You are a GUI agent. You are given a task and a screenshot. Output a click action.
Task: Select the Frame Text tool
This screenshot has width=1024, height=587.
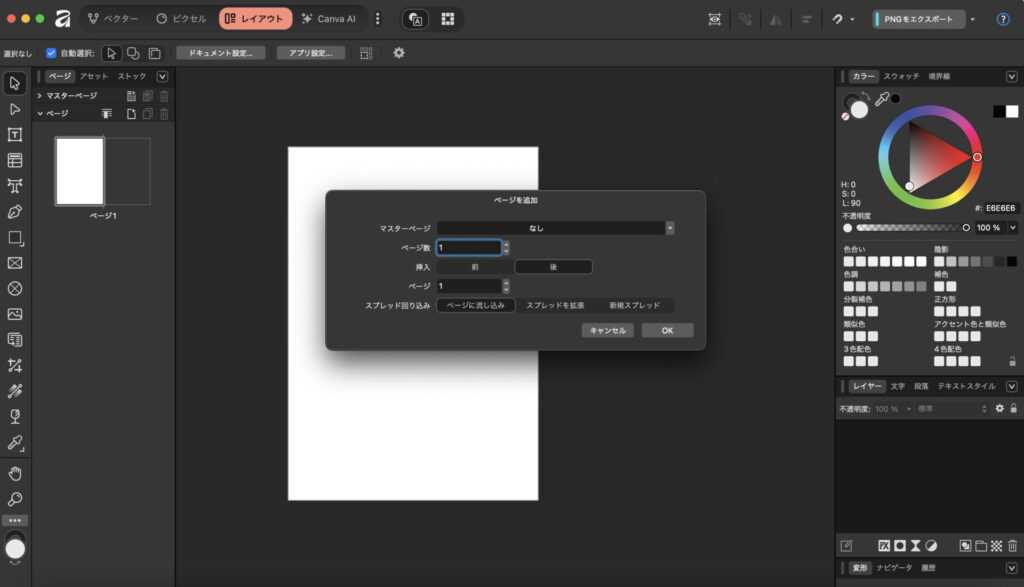(15, 135)
